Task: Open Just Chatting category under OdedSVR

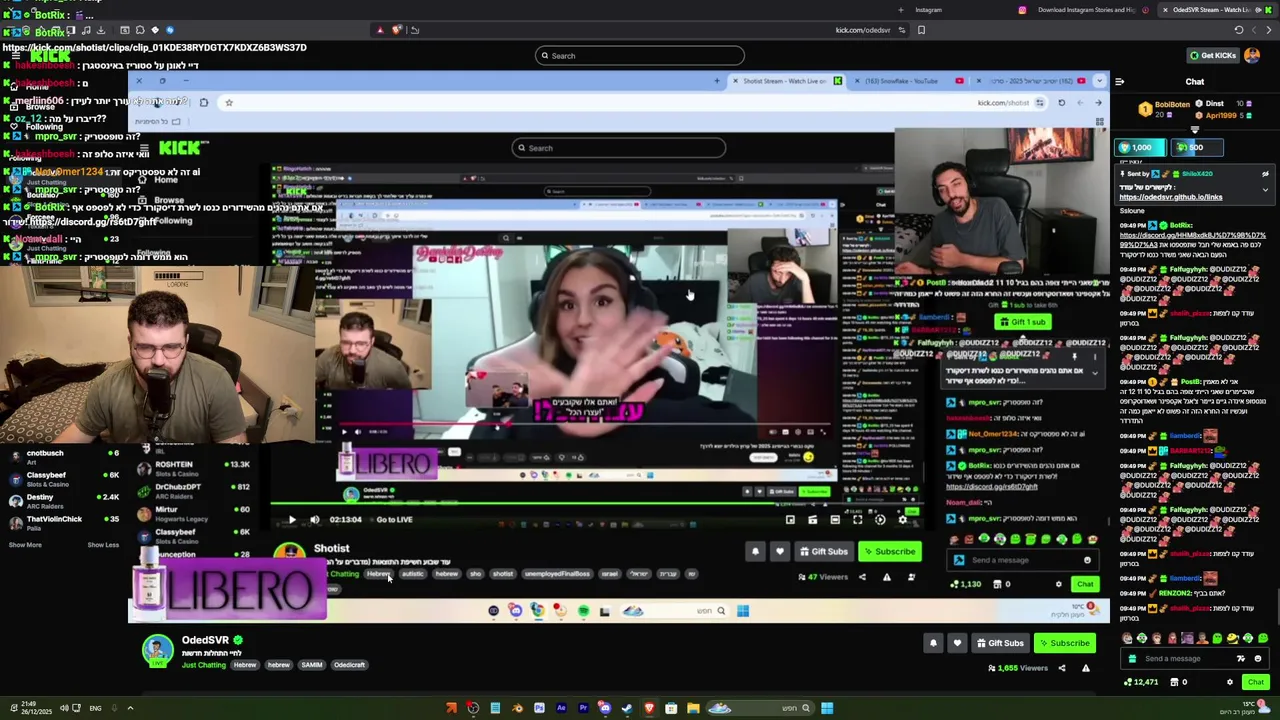Action: point(204,665)
